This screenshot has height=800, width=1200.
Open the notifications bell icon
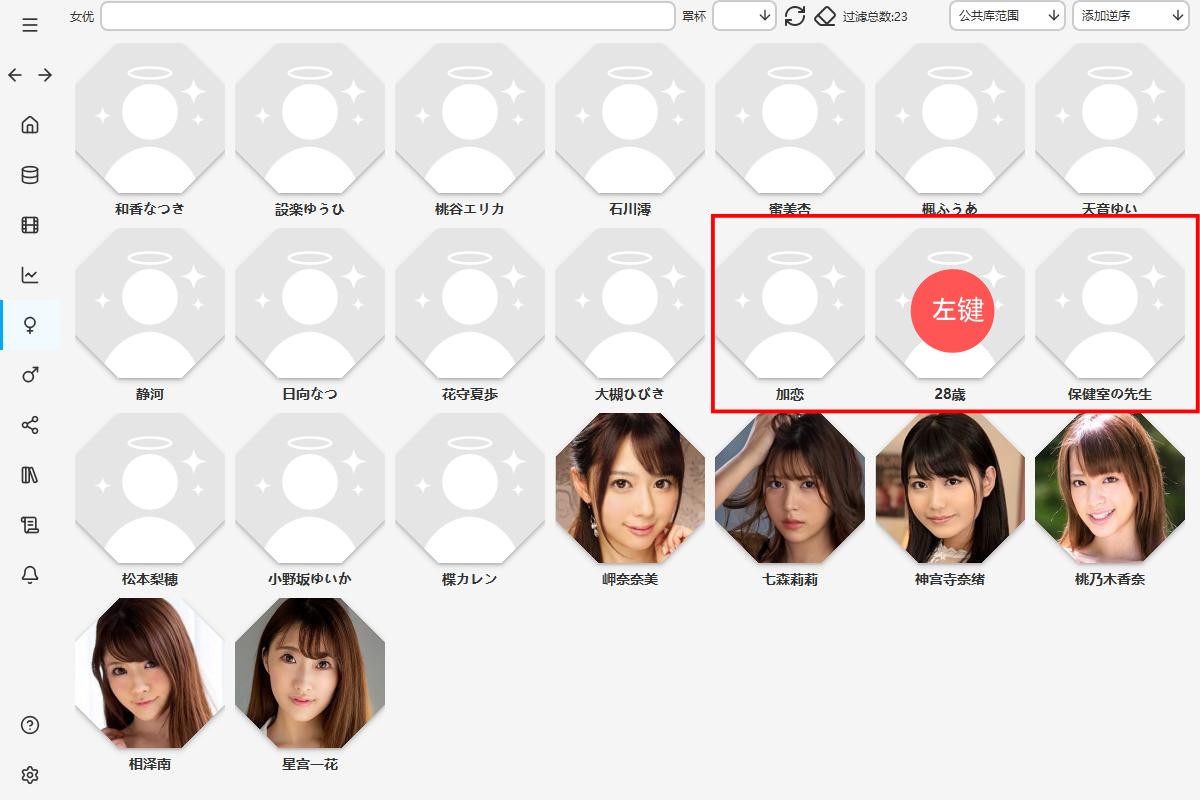click(x=30, y=575)
